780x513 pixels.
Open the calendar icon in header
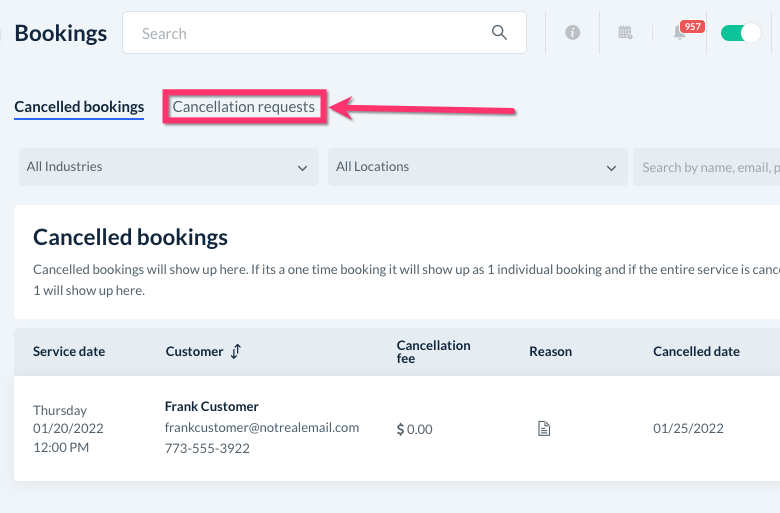click(626, 33)
